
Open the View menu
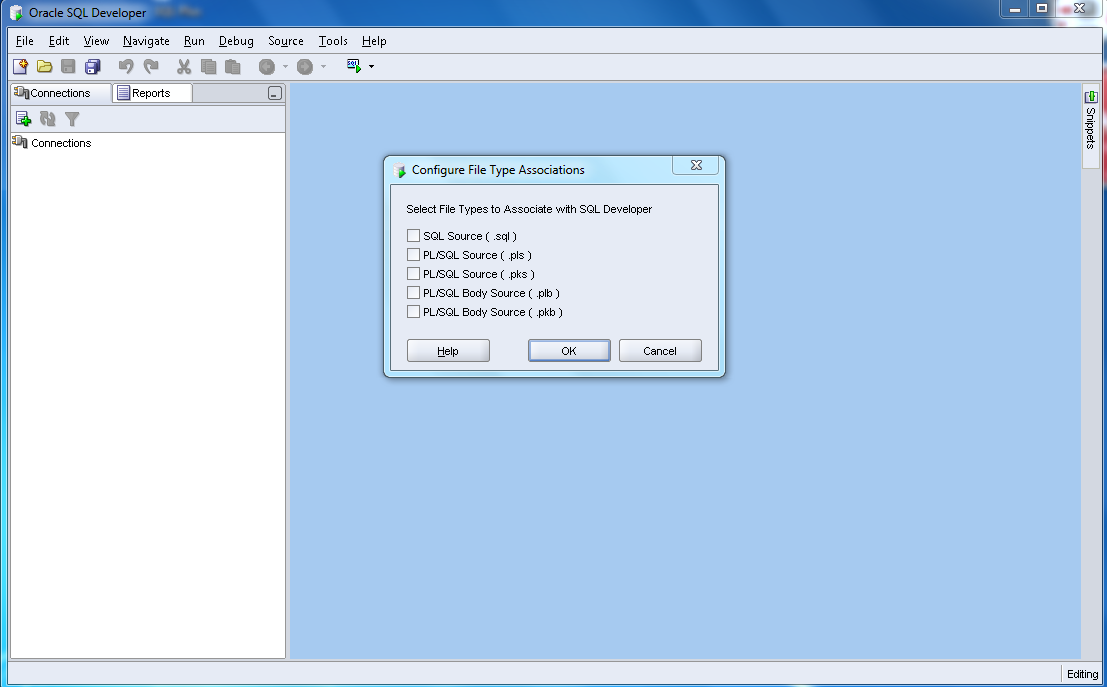coord(96,41)
